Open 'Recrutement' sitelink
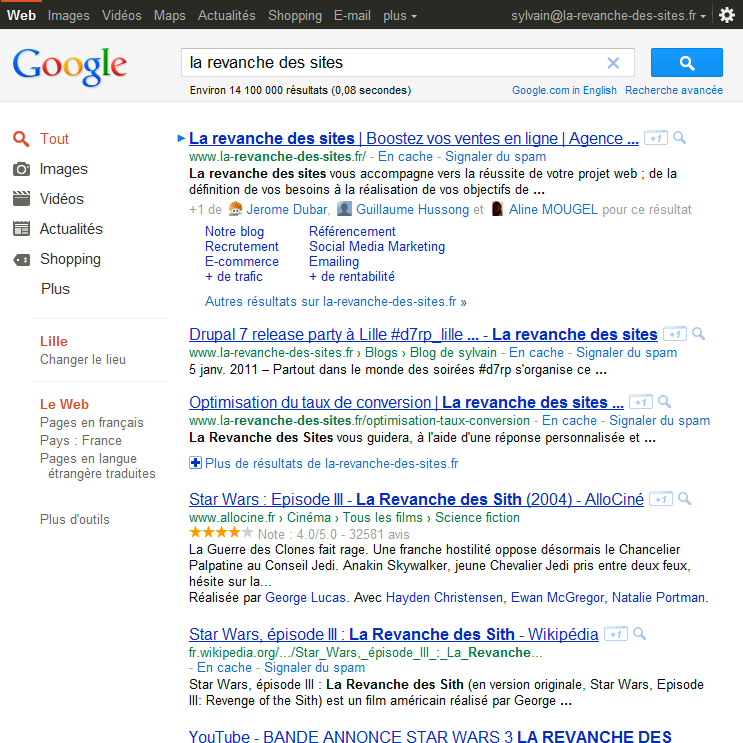 pyautogui.click(x=242, y=246)
